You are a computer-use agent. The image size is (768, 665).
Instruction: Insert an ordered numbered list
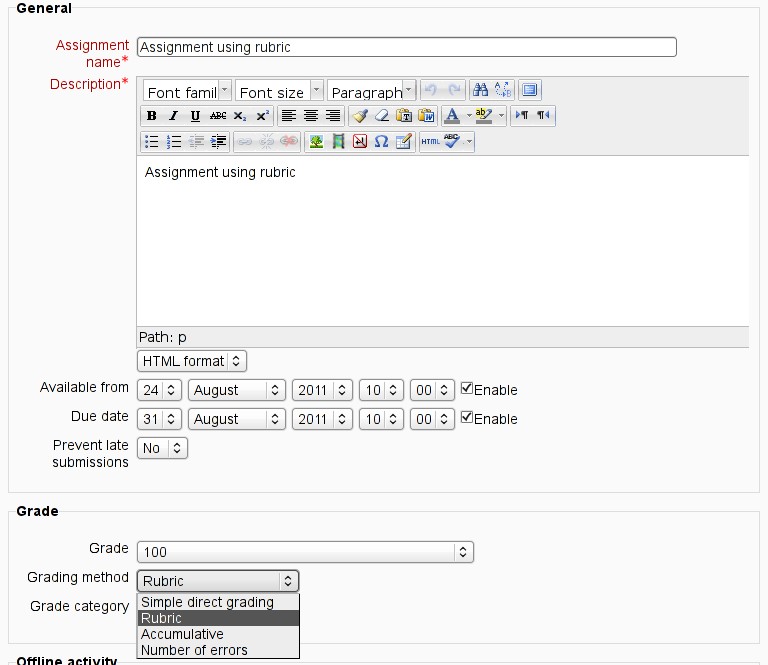coord(174,142)
